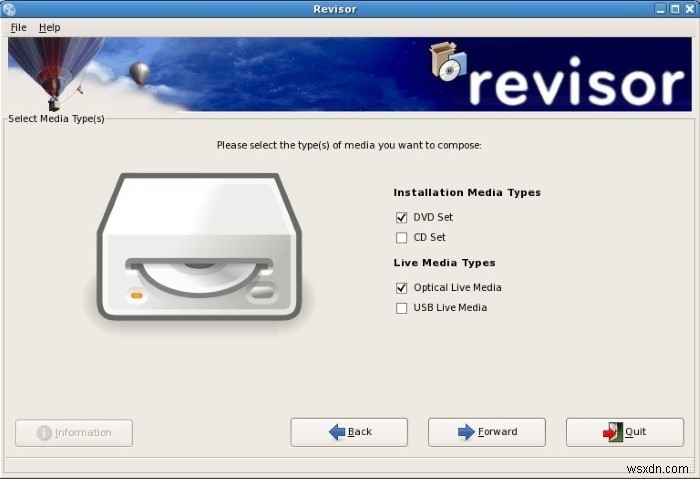Enable the CD Set checkbox
The image size is (700, 479).
[x=401, y=237]
